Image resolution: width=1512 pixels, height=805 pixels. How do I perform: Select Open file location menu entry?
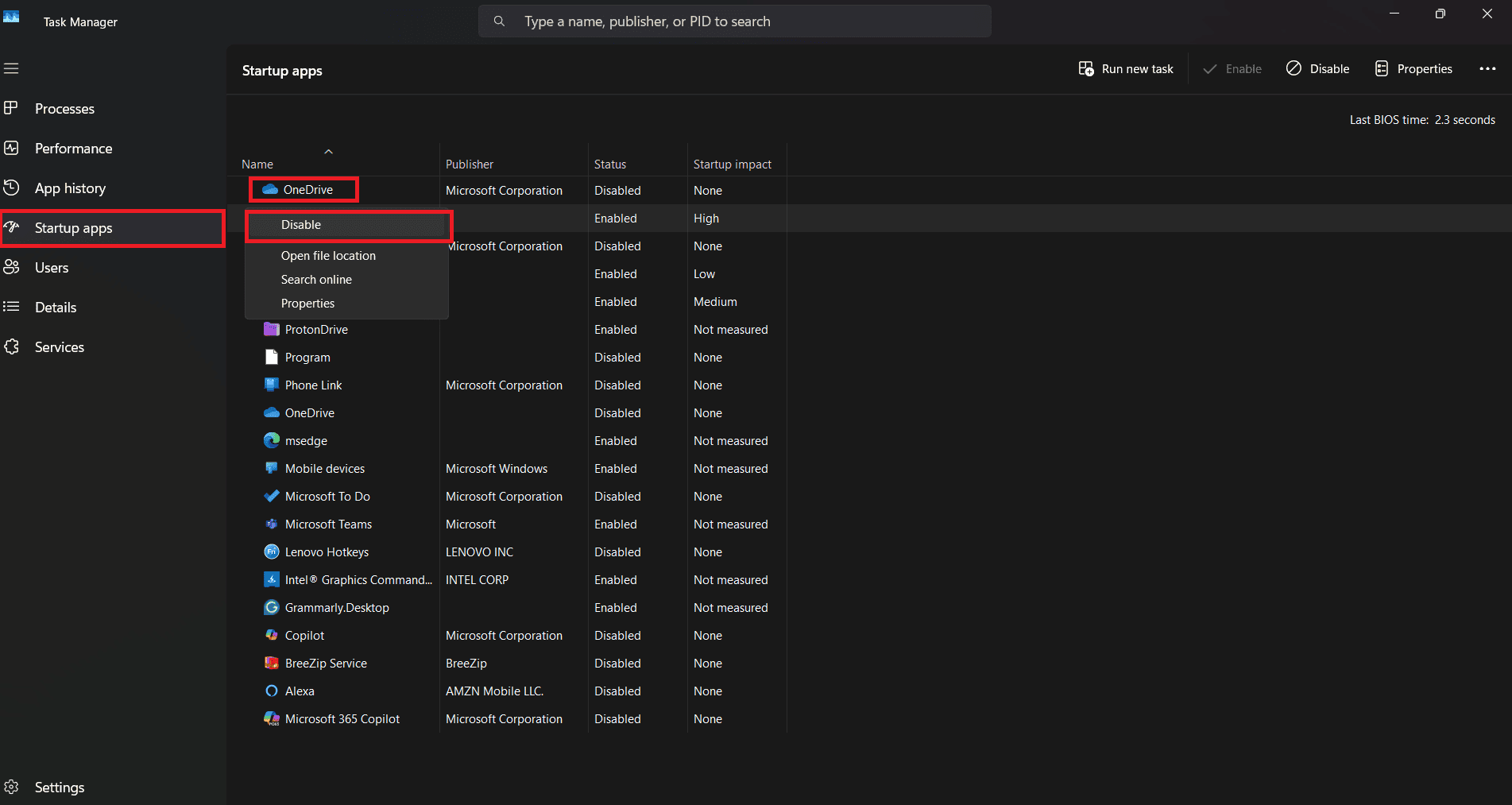[x=328, y=256]
